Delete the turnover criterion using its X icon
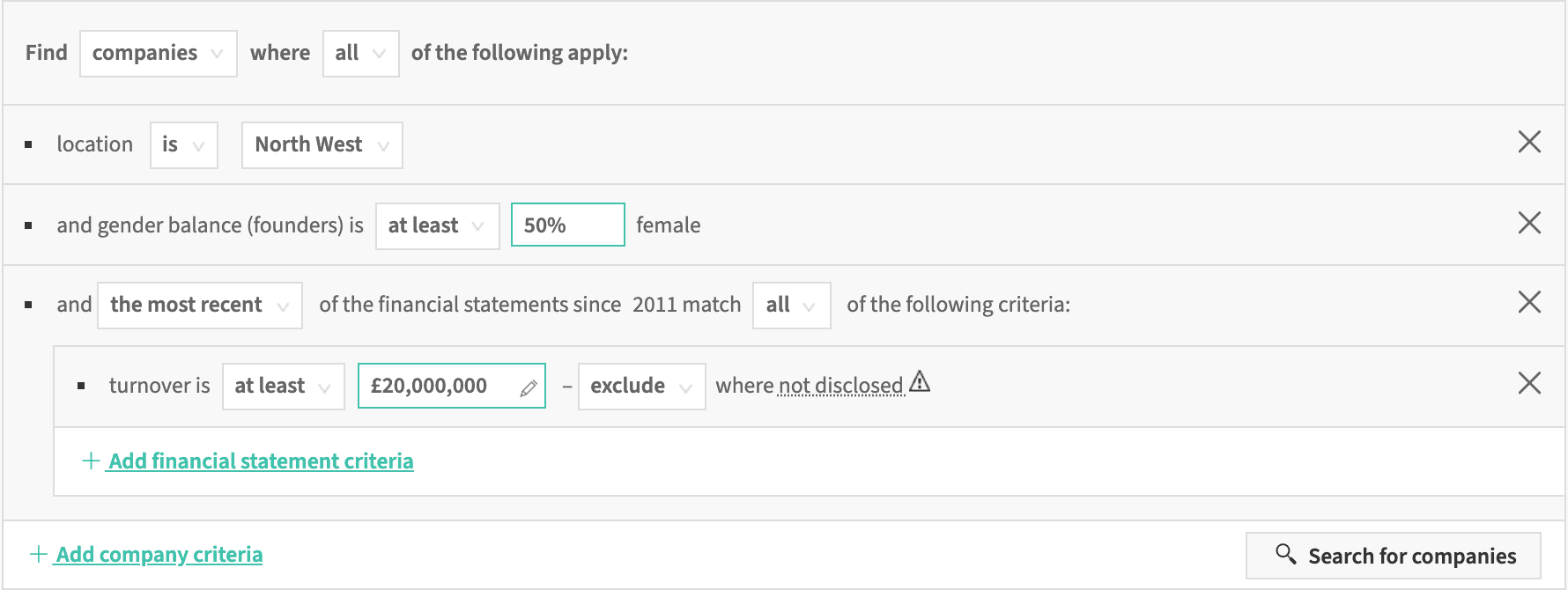 coord(1529,383)
